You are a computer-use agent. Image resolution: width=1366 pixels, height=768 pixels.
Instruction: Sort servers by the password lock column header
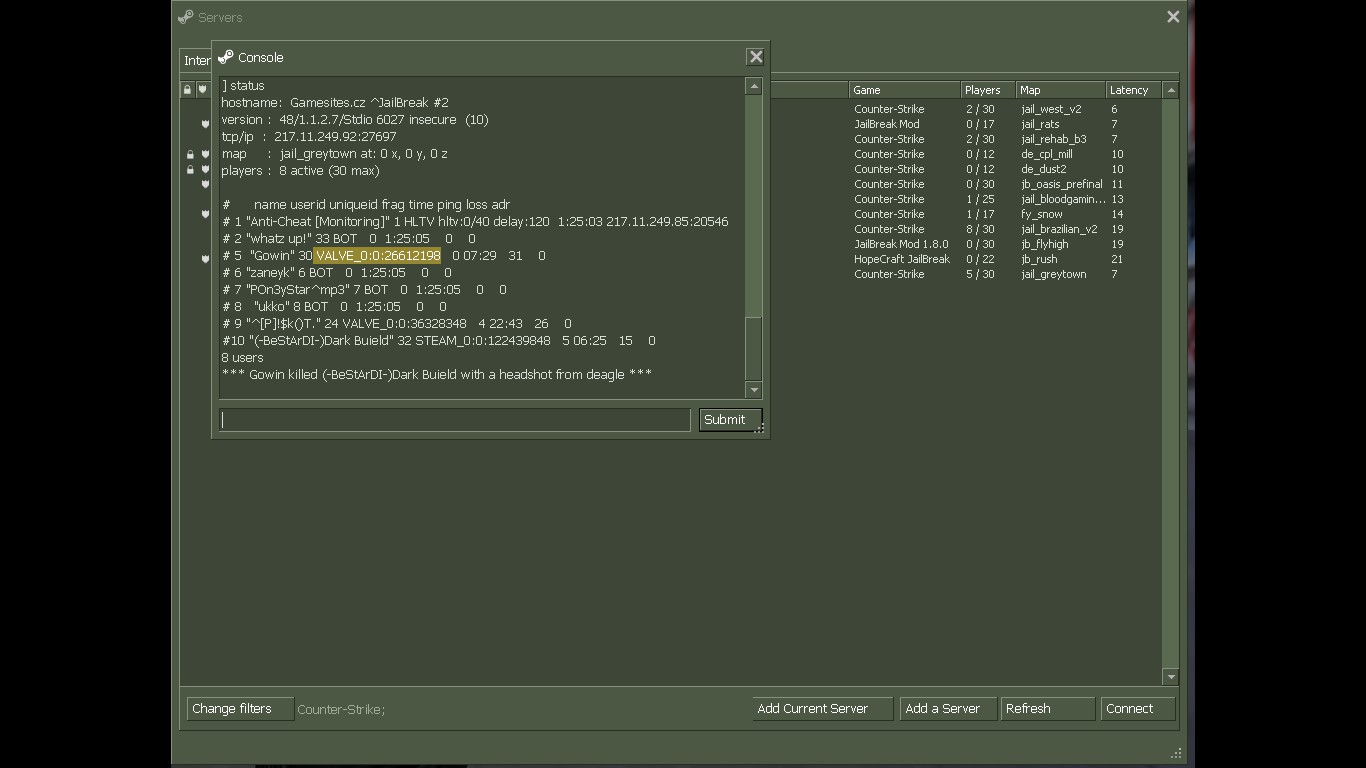[187, 90]
